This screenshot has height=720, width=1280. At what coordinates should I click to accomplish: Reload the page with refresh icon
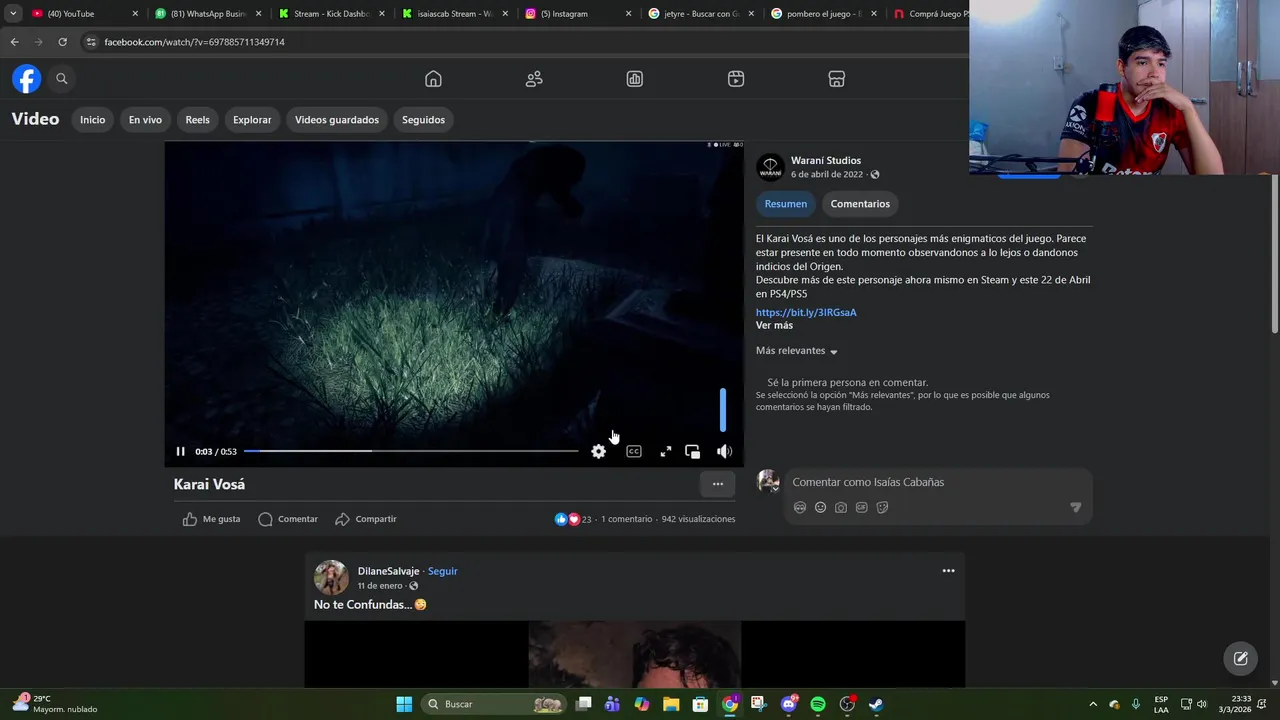(x=62, y=42)
